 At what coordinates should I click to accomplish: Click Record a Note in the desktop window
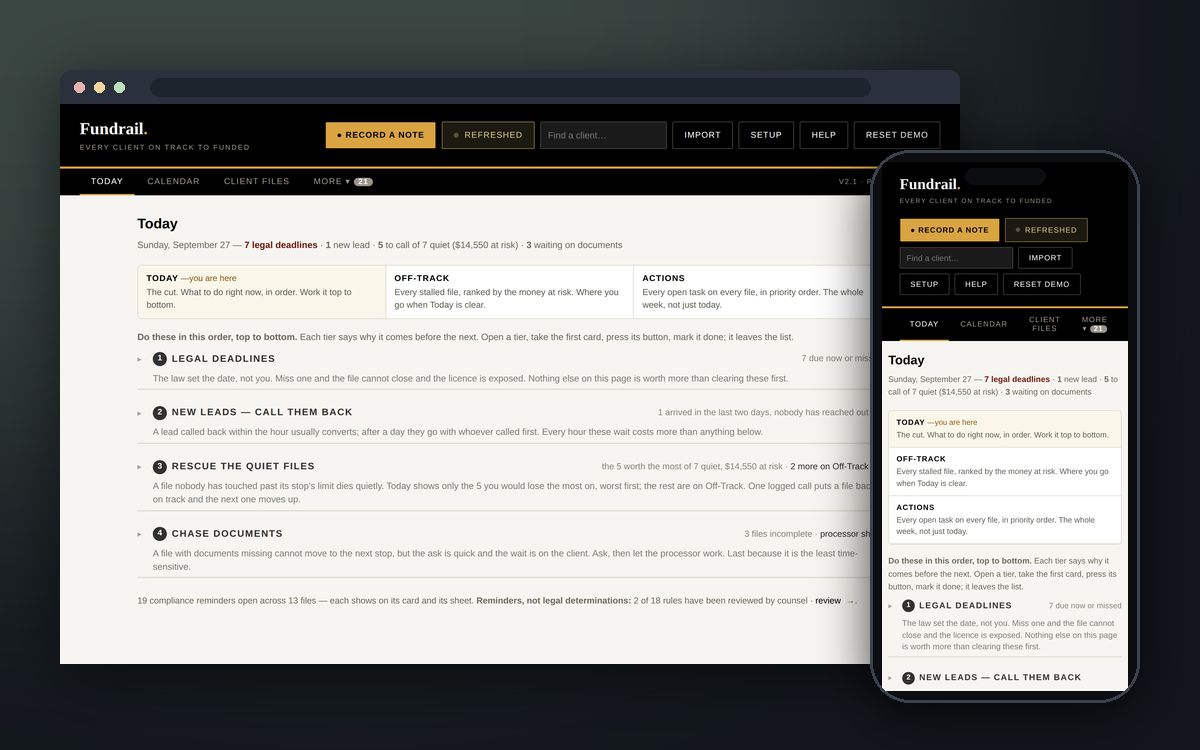[380, 135]
